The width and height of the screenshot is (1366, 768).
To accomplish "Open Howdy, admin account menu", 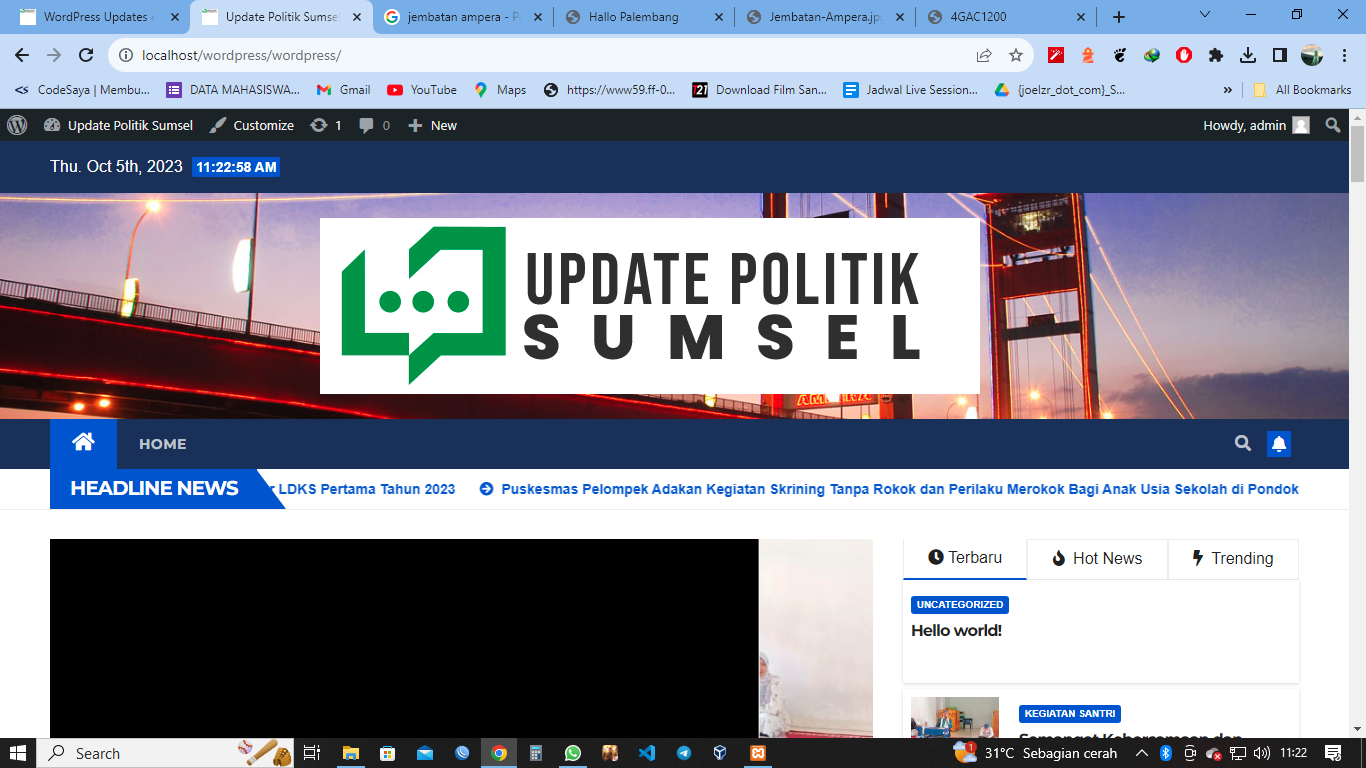I will (1256, 125).
